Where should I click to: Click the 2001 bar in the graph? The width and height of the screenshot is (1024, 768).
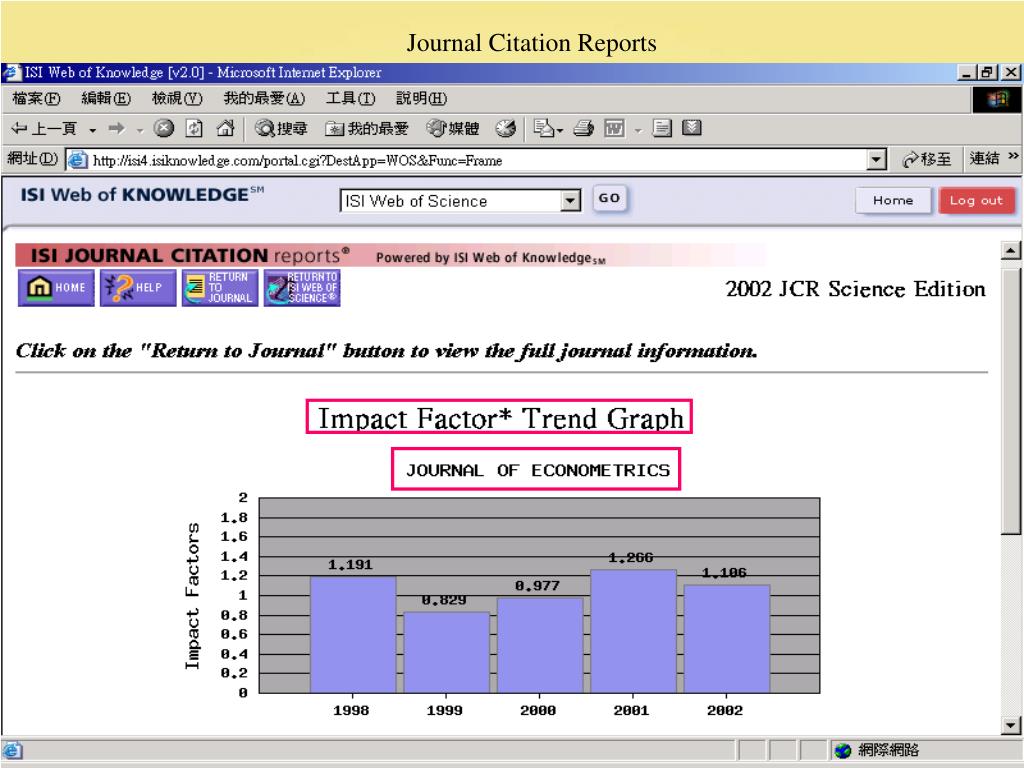633,631
